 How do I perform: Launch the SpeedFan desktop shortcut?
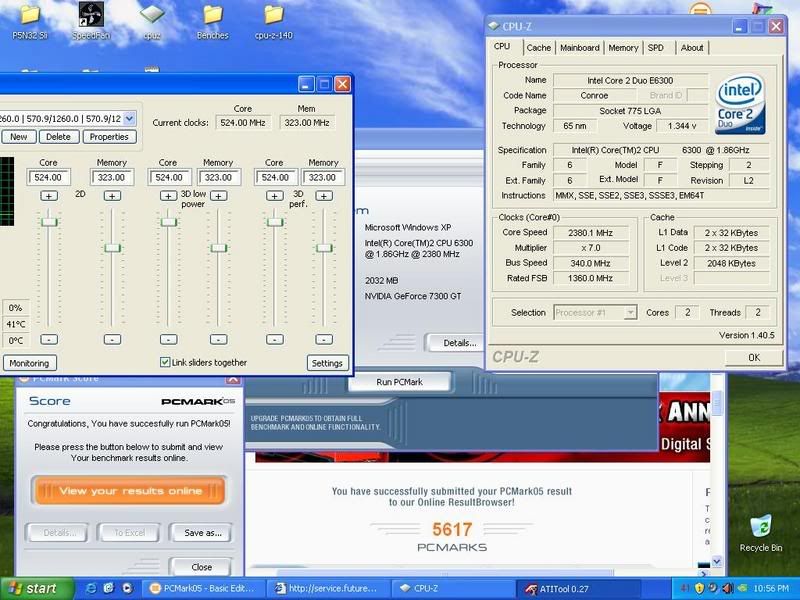pos(91,20)
